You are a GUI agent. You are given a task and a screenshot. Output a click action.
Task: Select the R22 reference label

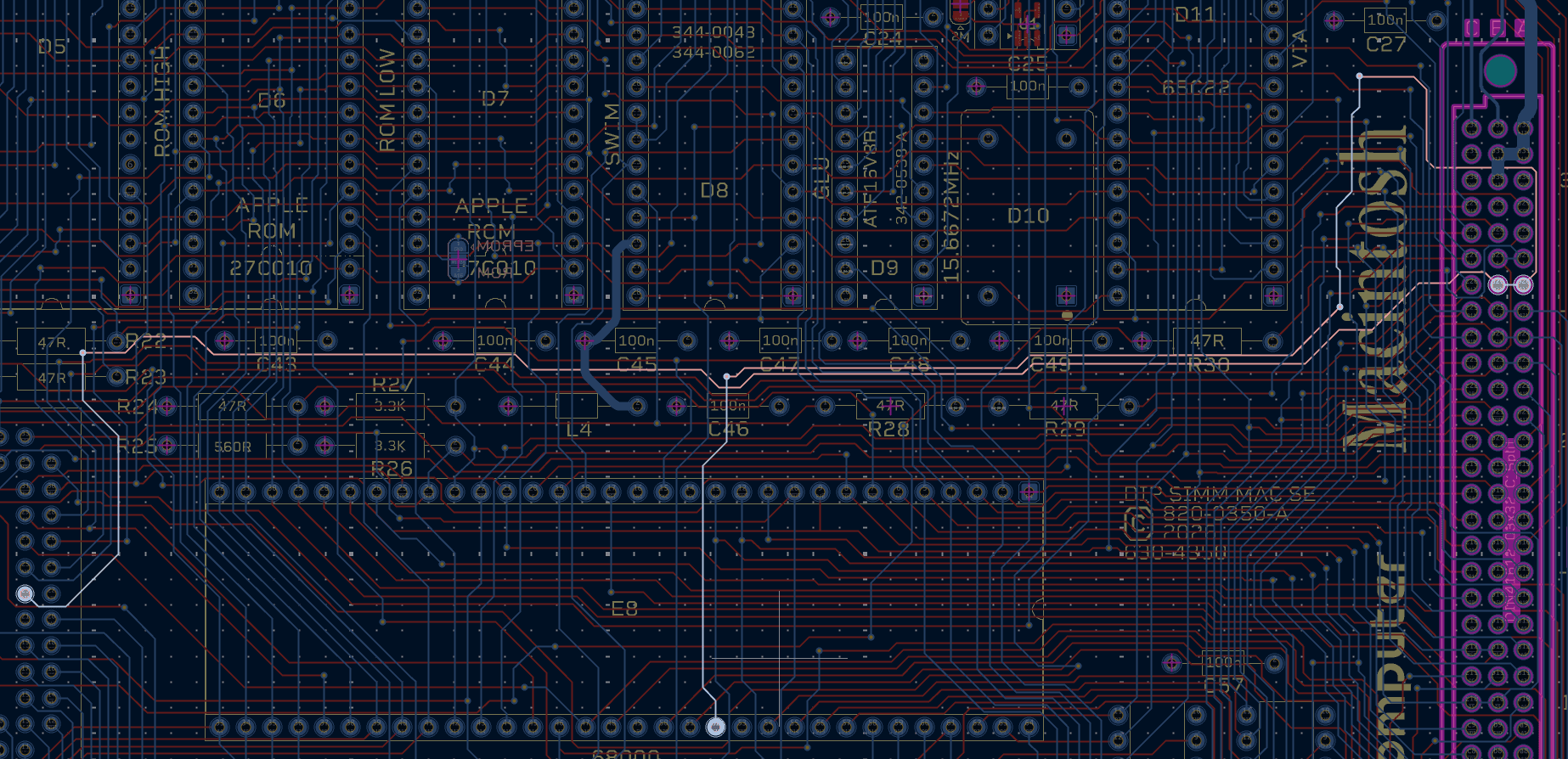146,341
